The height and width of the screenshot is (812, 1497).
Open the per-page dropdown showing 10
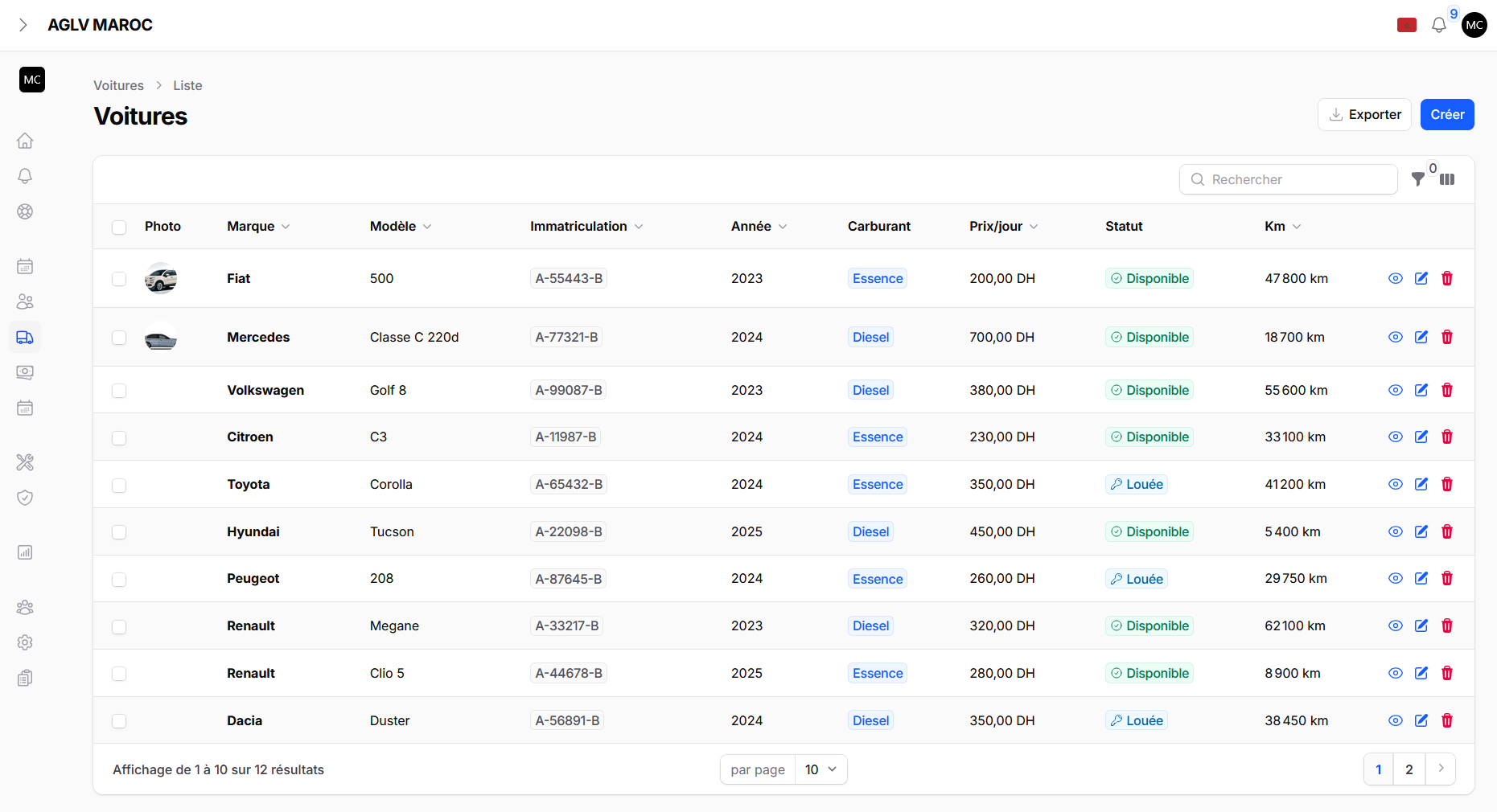820,769
